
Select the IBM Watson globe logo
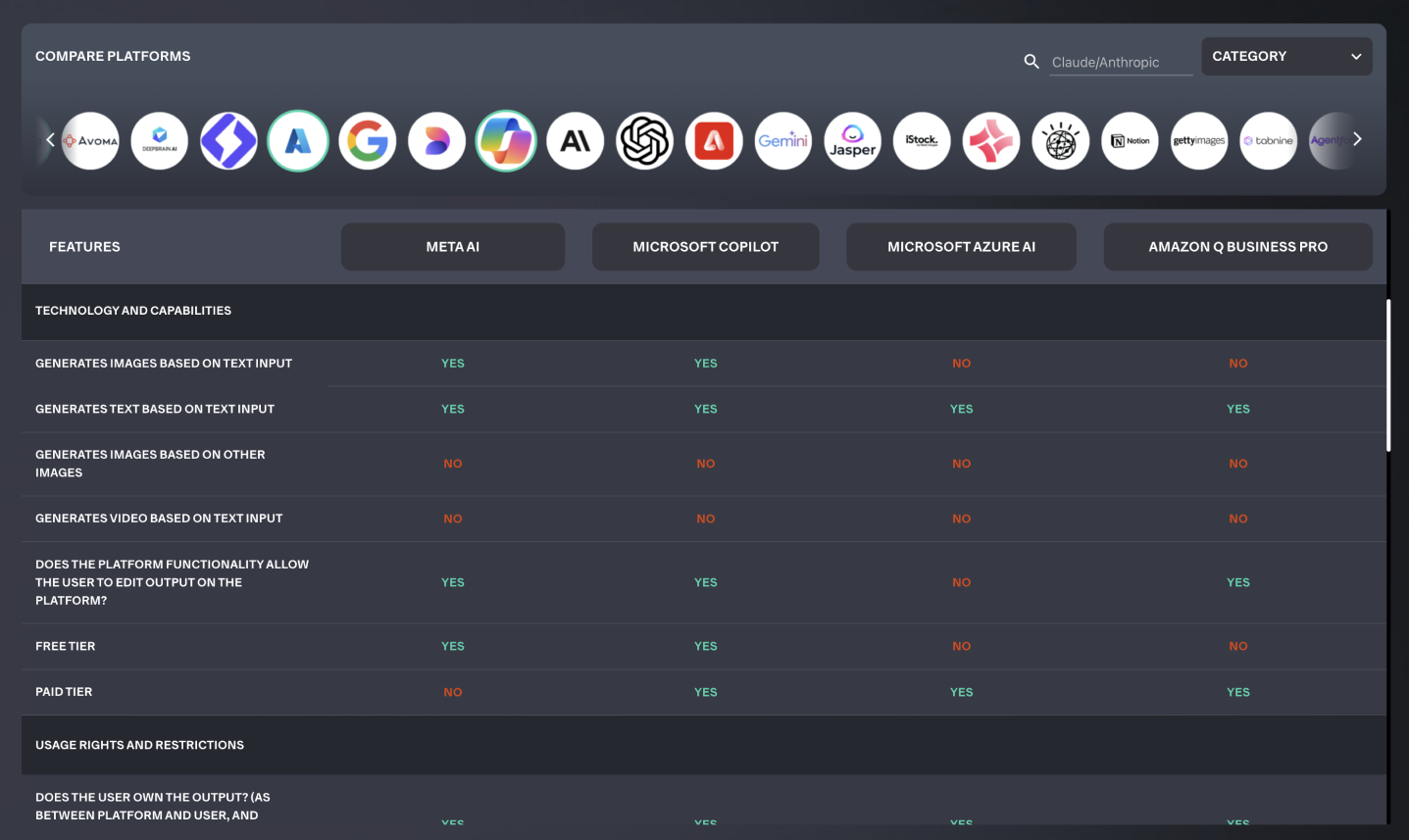tap(1061, 141)
